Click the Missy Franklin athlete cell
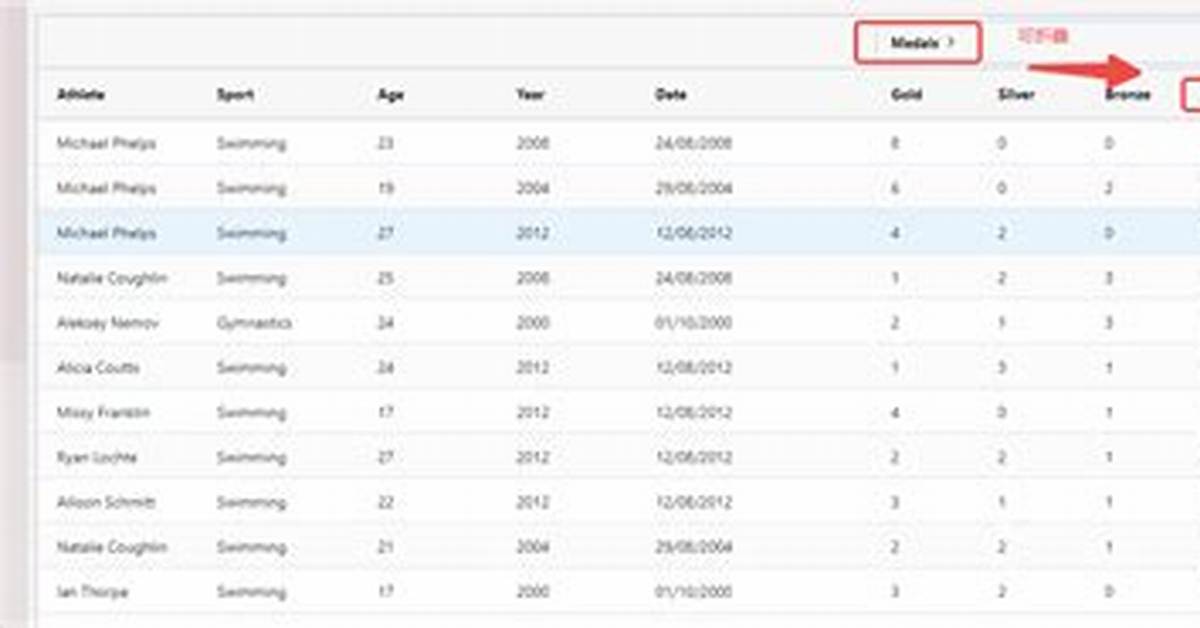The width and height of the screenshot is (1200, 628). tap(103, 413)
